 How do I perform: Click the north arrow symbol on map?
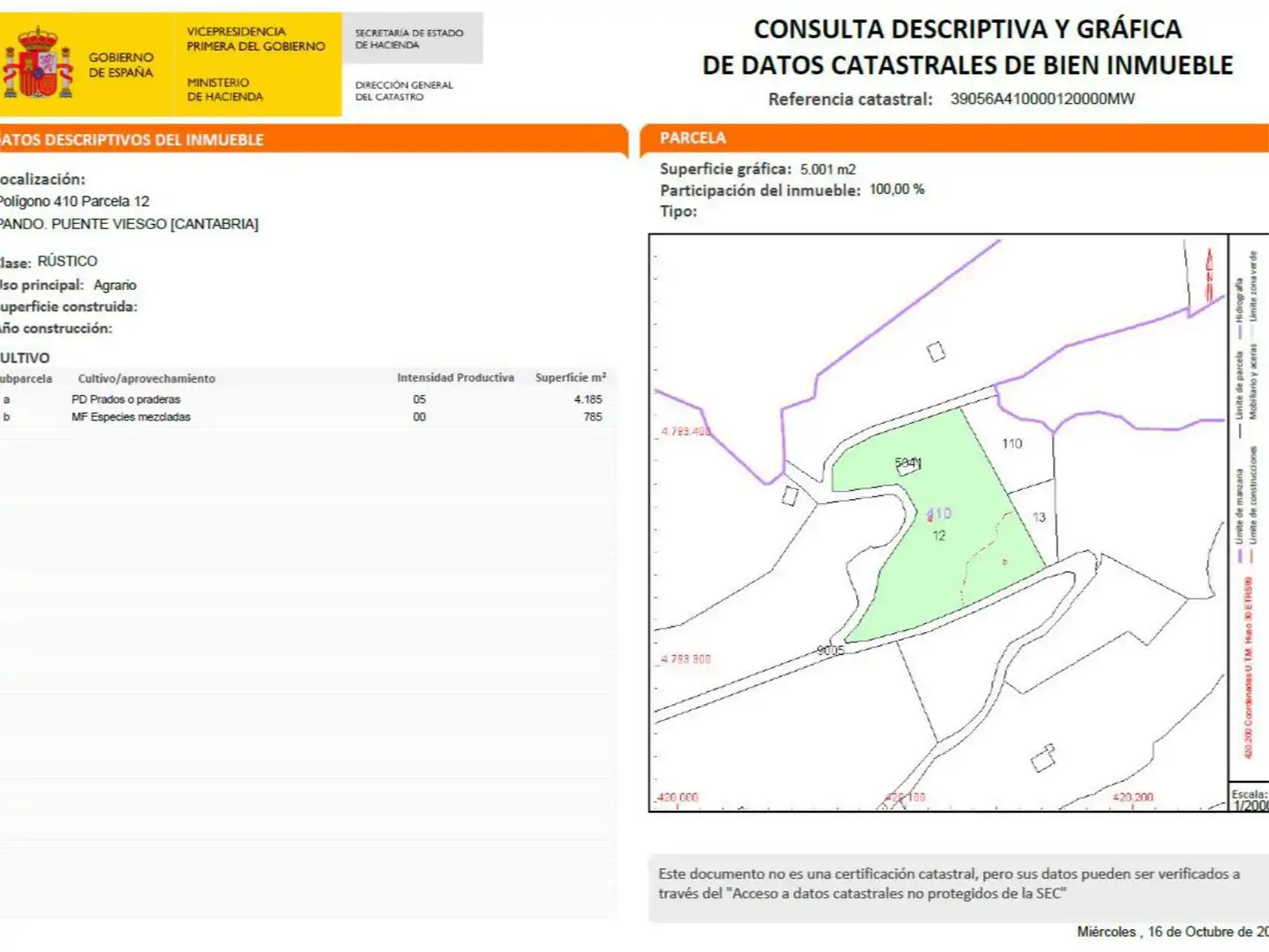click(1209, 276)
